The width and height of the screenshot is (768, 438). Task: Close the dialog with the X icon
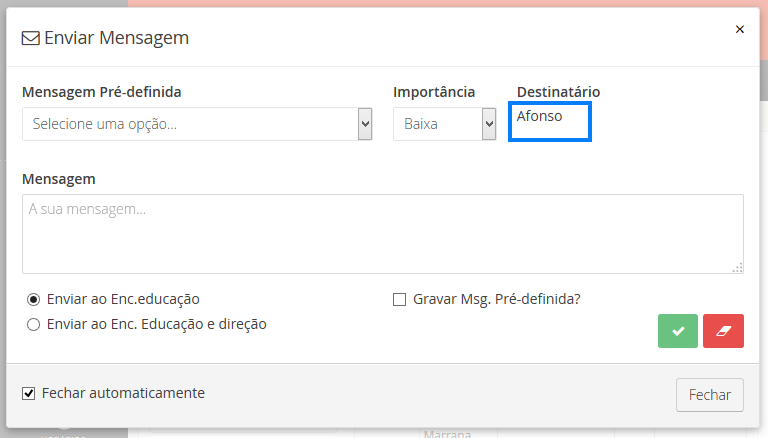pyautogui.click(x=740, y=30)
